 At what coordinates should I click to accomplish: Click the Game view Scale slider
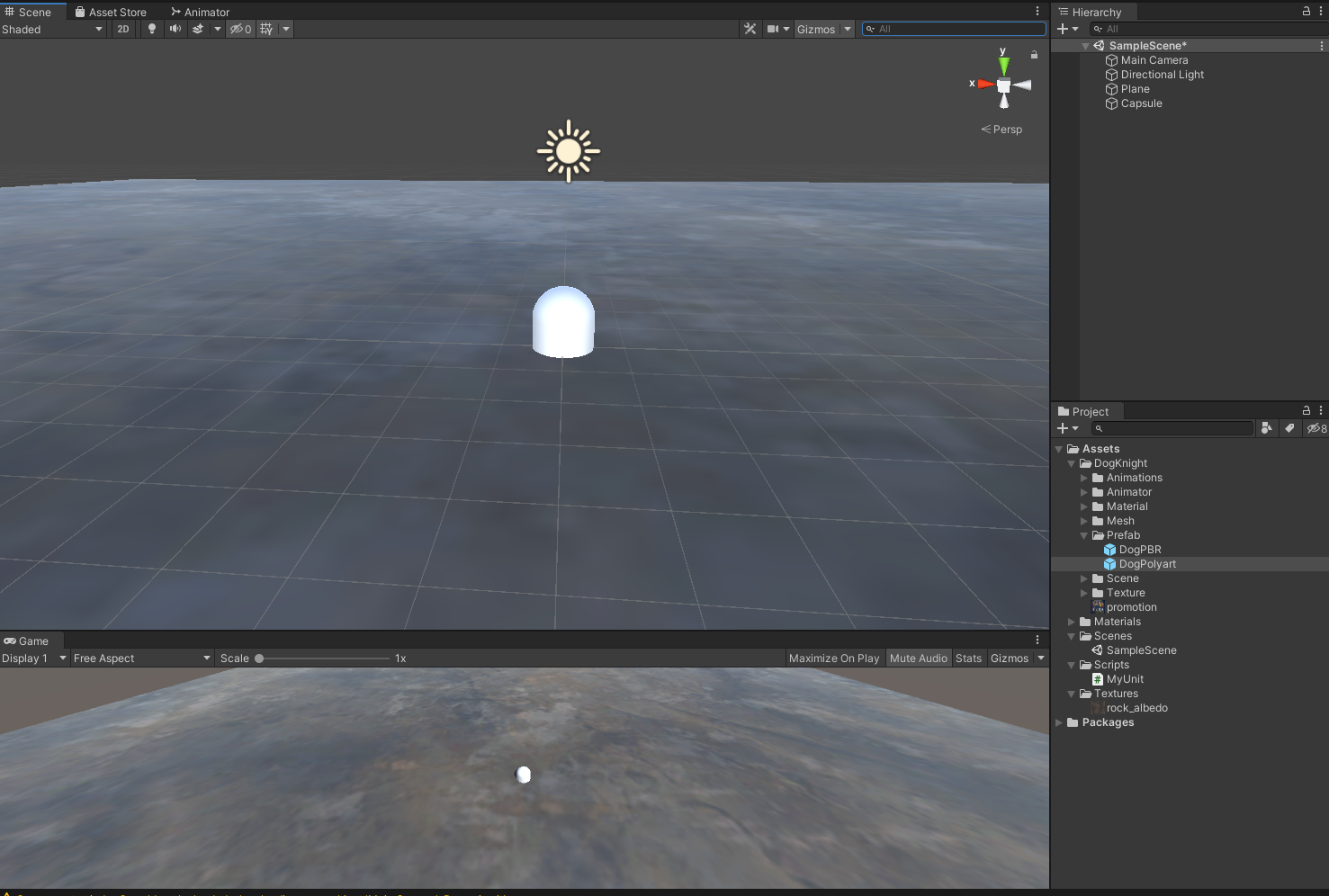[323, 659]
